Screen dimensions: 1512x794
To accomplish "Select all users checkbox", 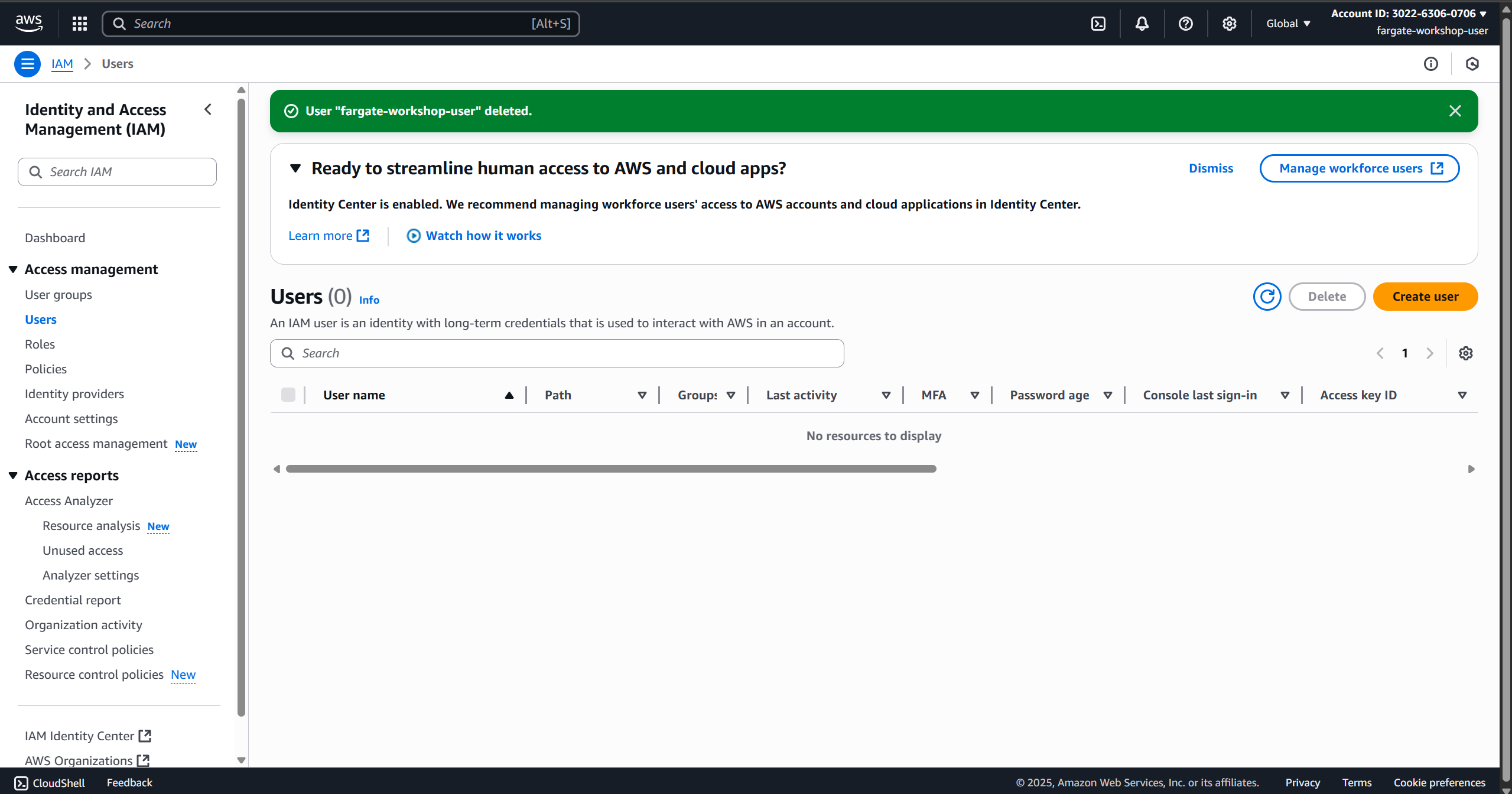I will coord(288,395).
